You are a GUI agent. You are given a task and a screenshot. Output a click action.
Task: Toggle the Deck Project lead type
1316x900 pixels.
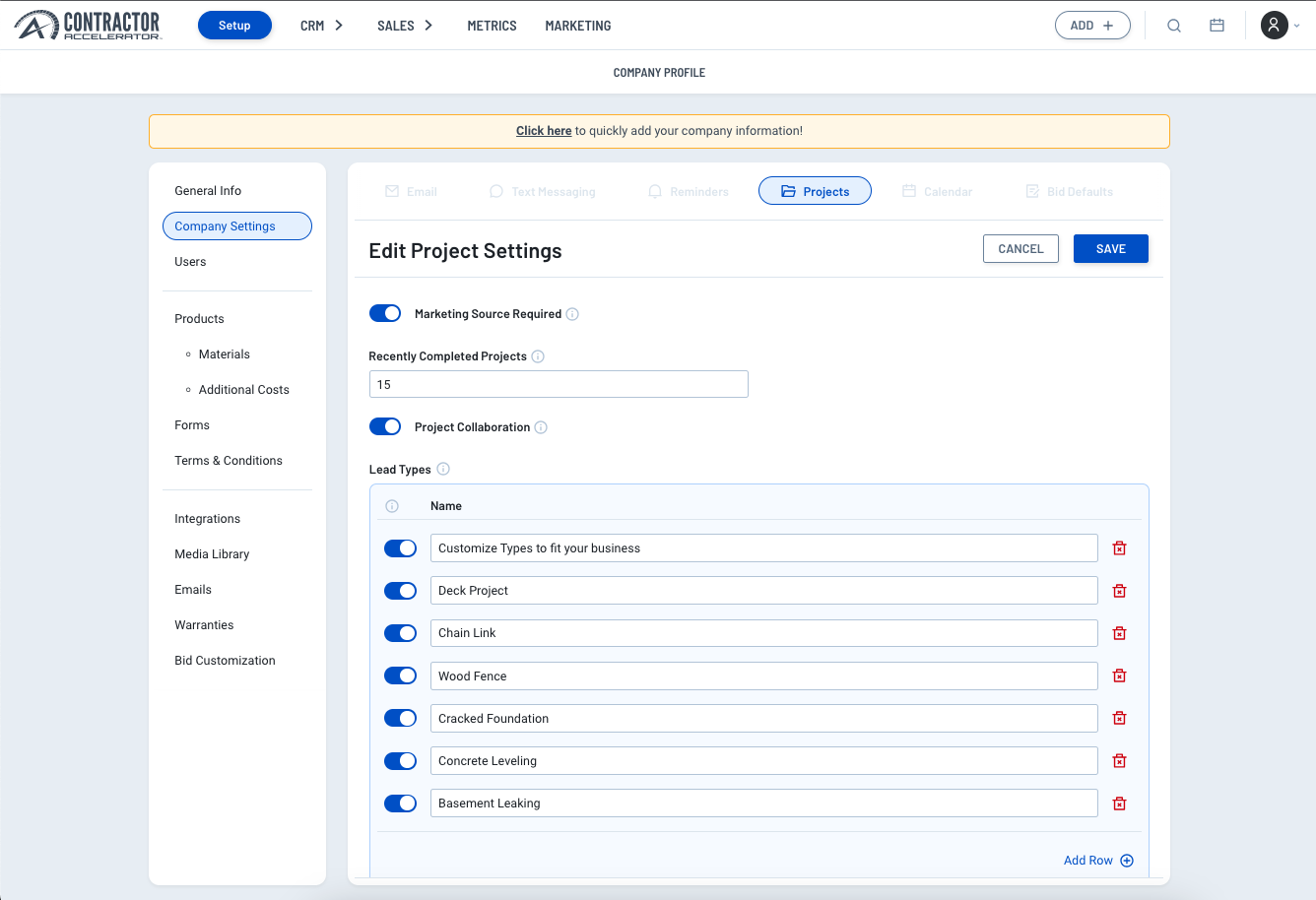400,591
